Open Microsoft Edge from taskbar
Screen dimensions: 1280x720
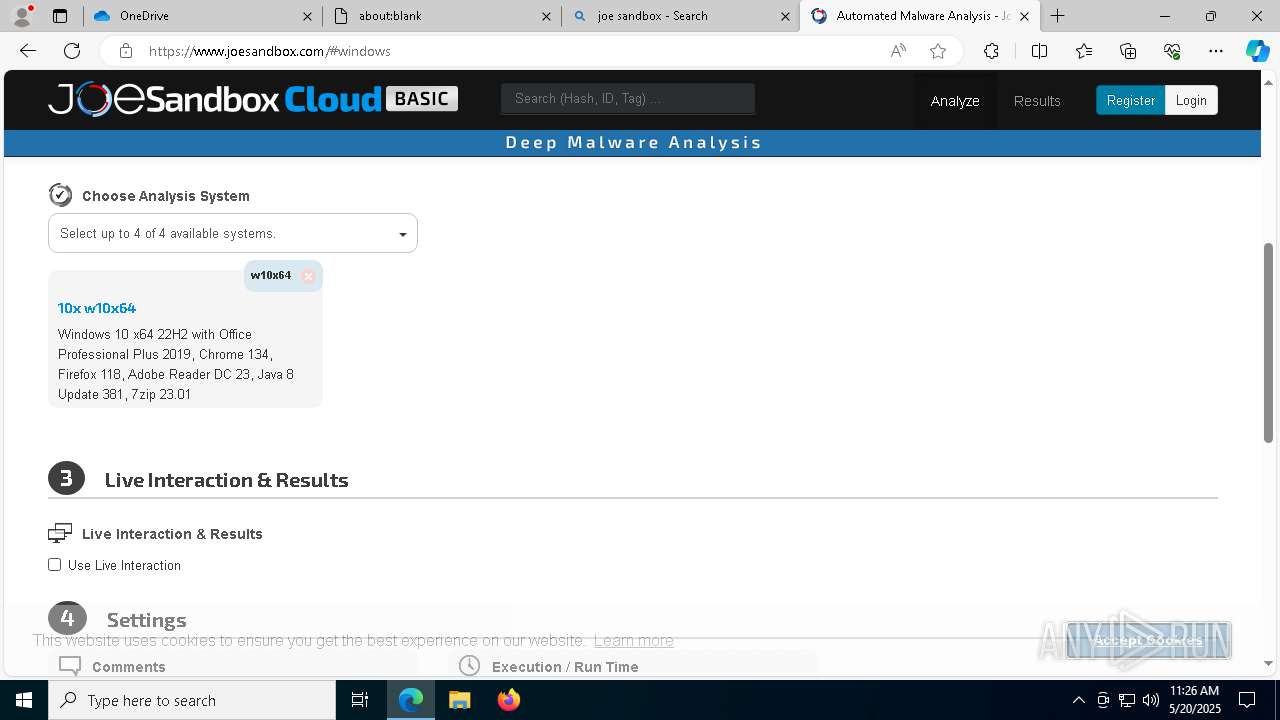click(x=411, y=700)
